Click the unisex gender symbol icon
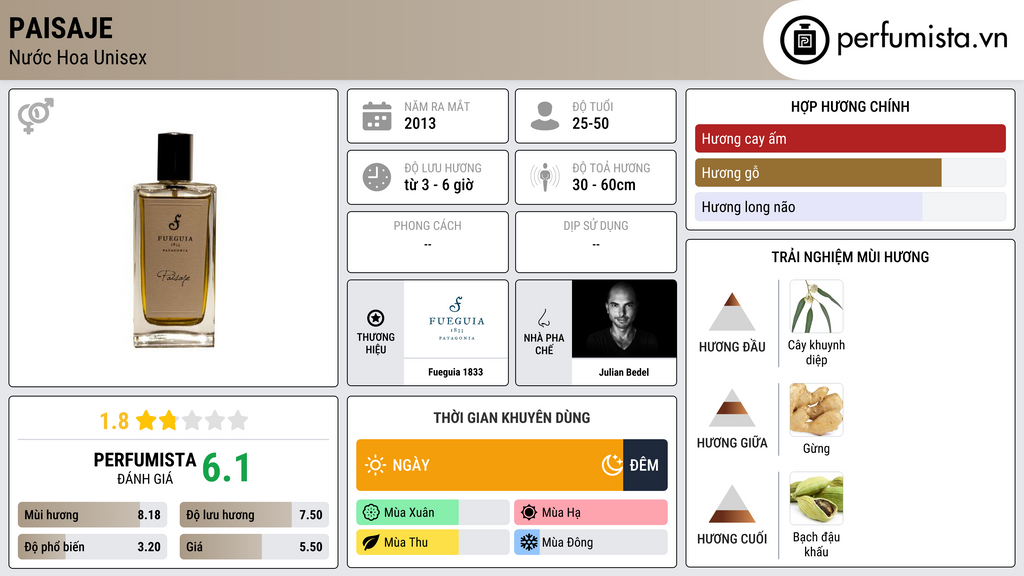The image size is (1024, 576). (35, 116)
